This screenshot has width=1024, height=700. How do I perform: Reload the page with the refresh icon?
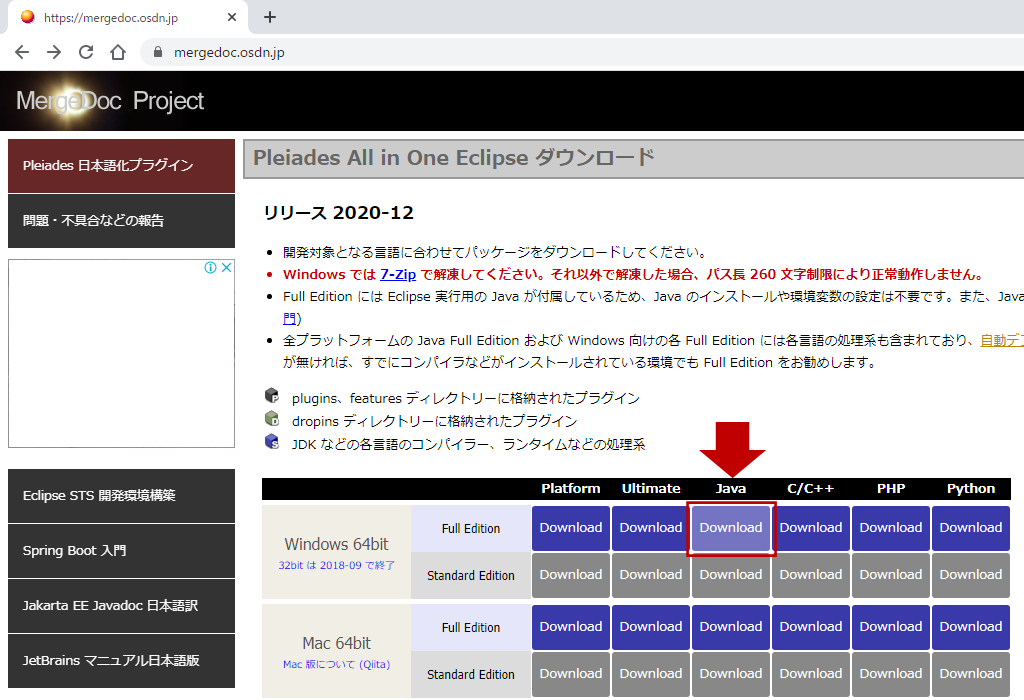[x=86, y=52]
